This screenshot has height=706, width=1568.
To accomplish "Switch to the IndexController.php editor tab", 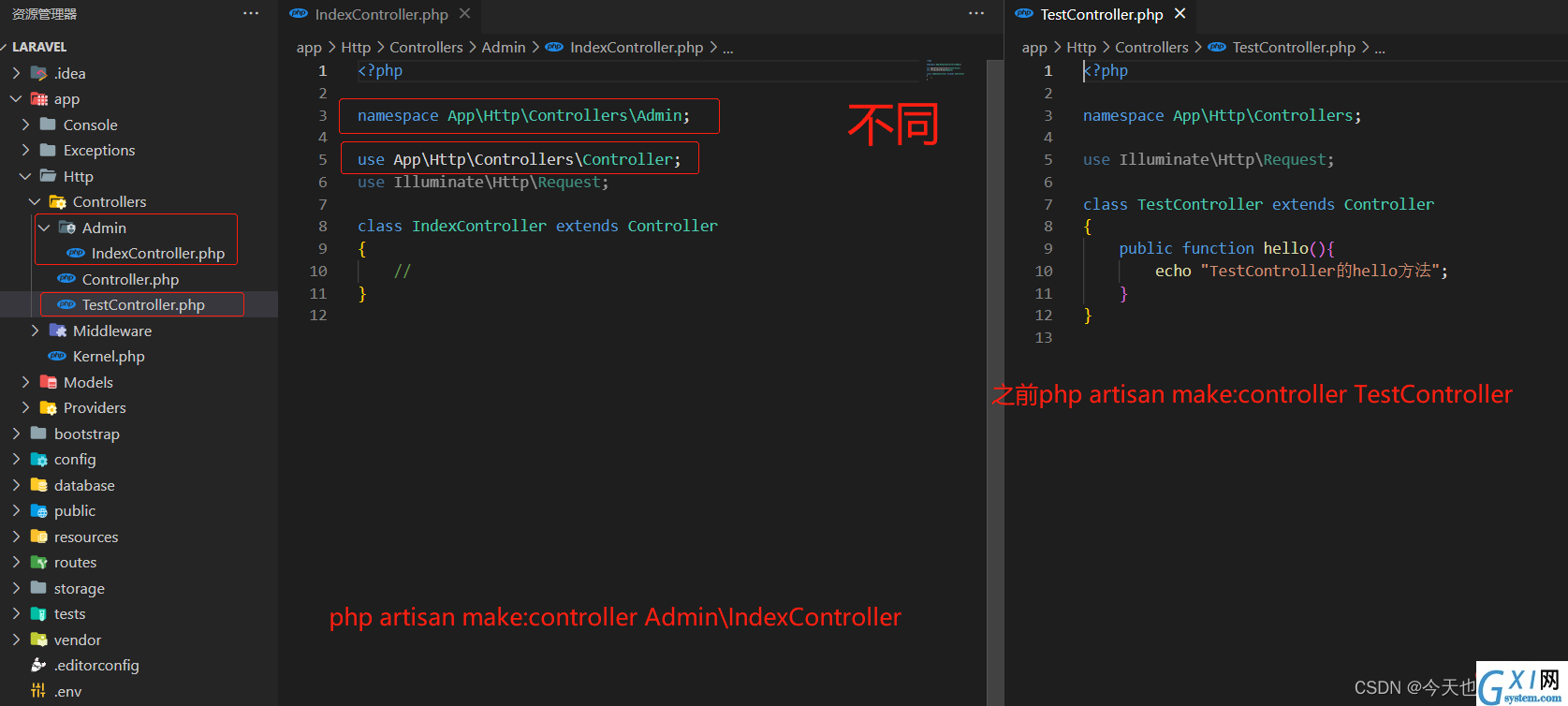I will [x=381, y=14].
